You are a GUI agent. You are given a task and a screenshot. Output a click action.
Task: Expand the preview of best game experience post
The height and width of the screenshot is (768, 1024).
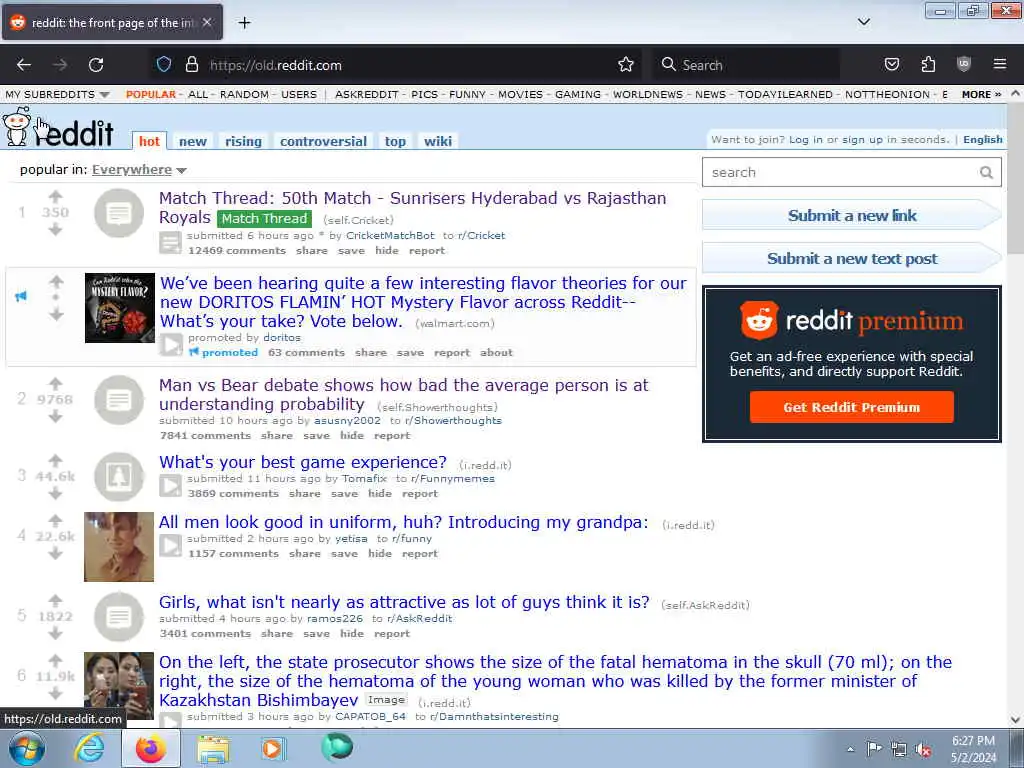point(170,485)
